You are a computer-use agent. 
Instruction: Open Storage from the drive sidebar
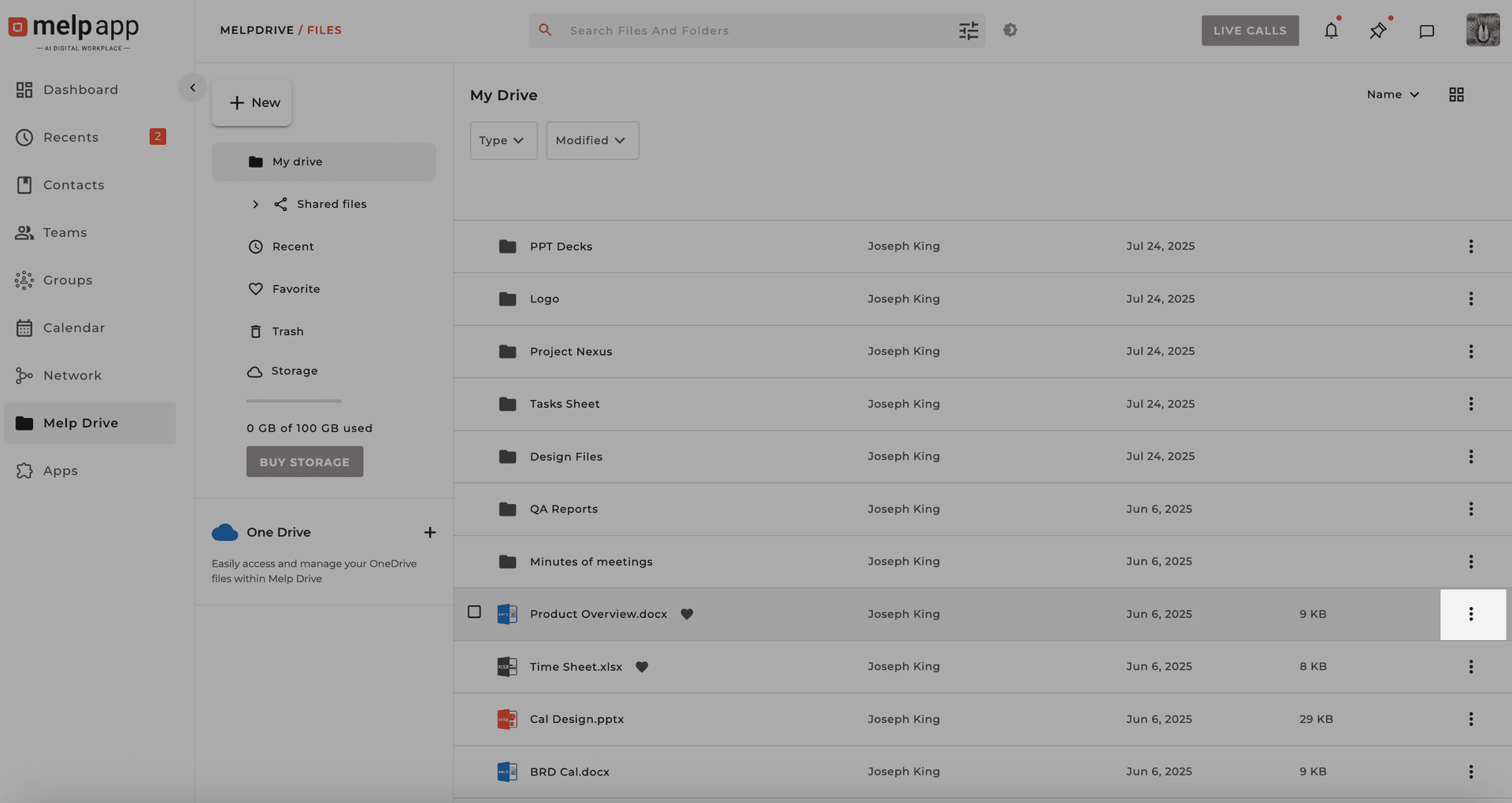coord(295,371)
